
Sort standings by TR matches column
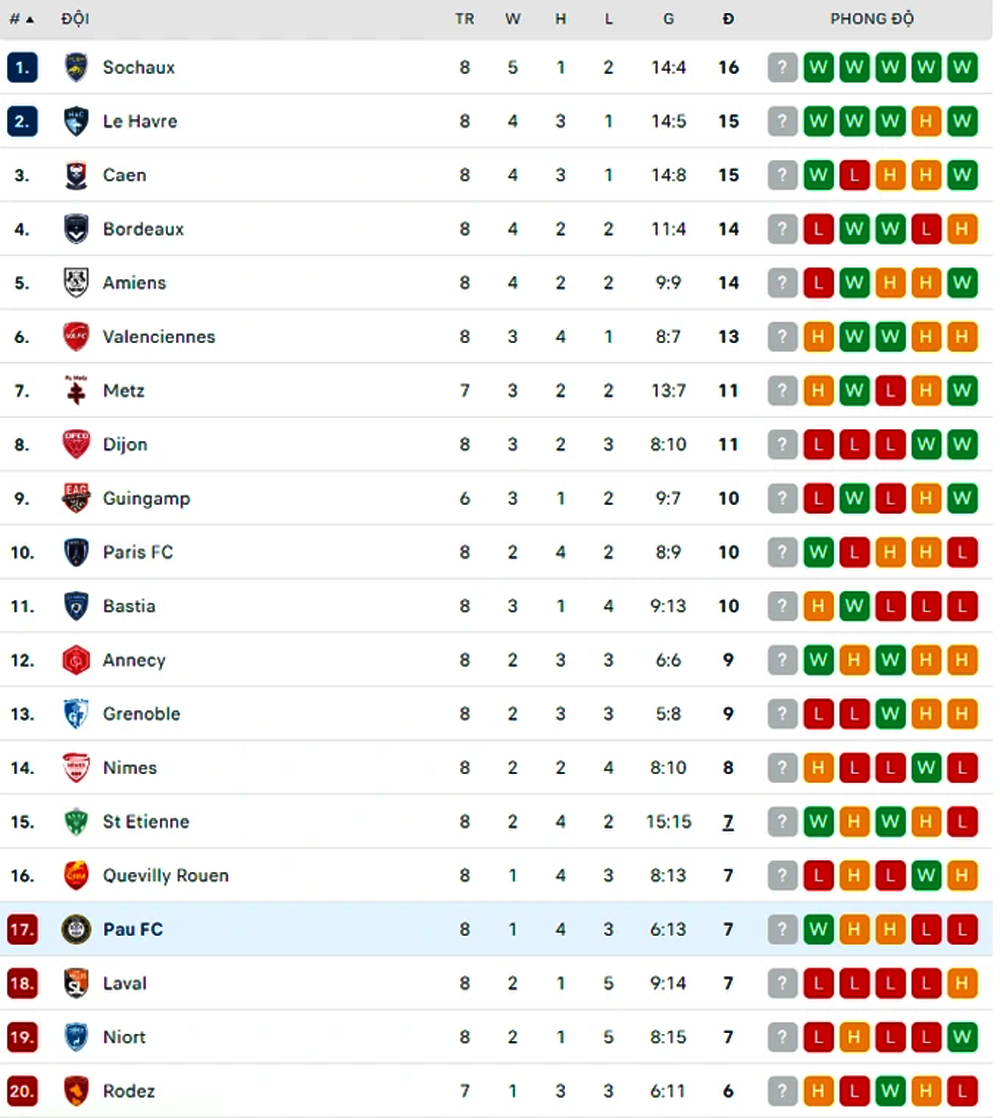(465, 19)
